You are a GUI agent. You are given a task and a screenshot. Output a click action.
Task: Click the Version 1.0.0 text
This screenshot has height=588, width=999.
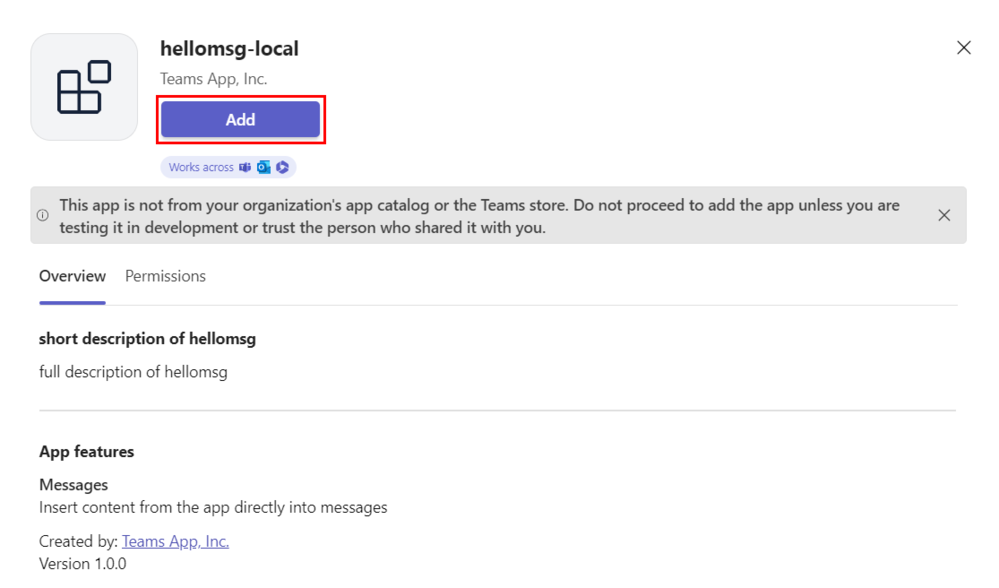[x=83, y=564]
